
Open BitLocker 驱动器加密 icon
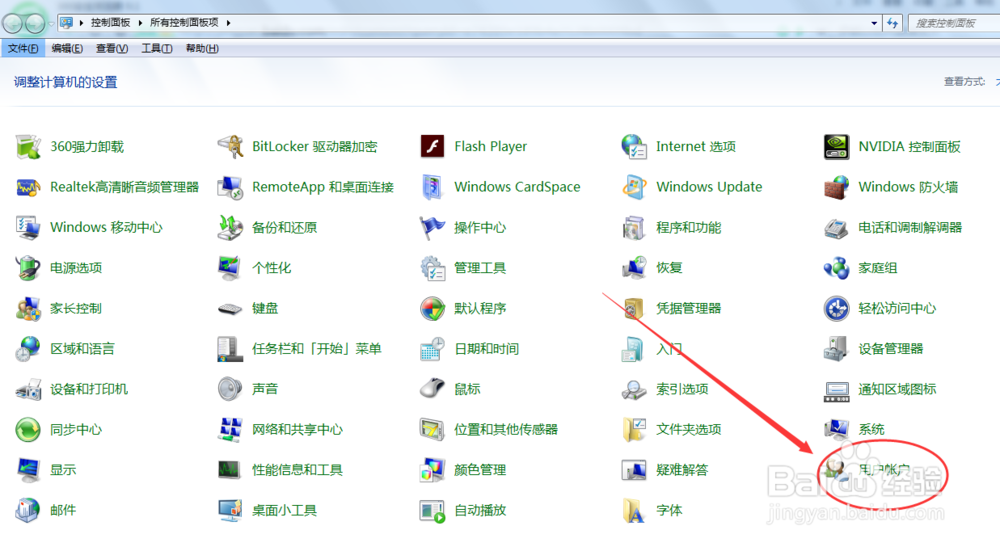(230, 147)
